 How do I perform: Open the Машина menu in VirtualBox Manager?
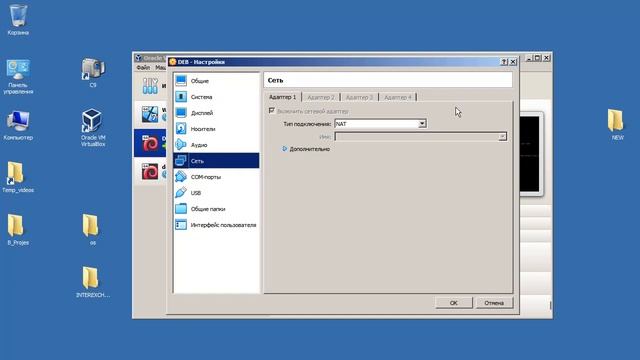pyautogui.click(x=160, y=67)
